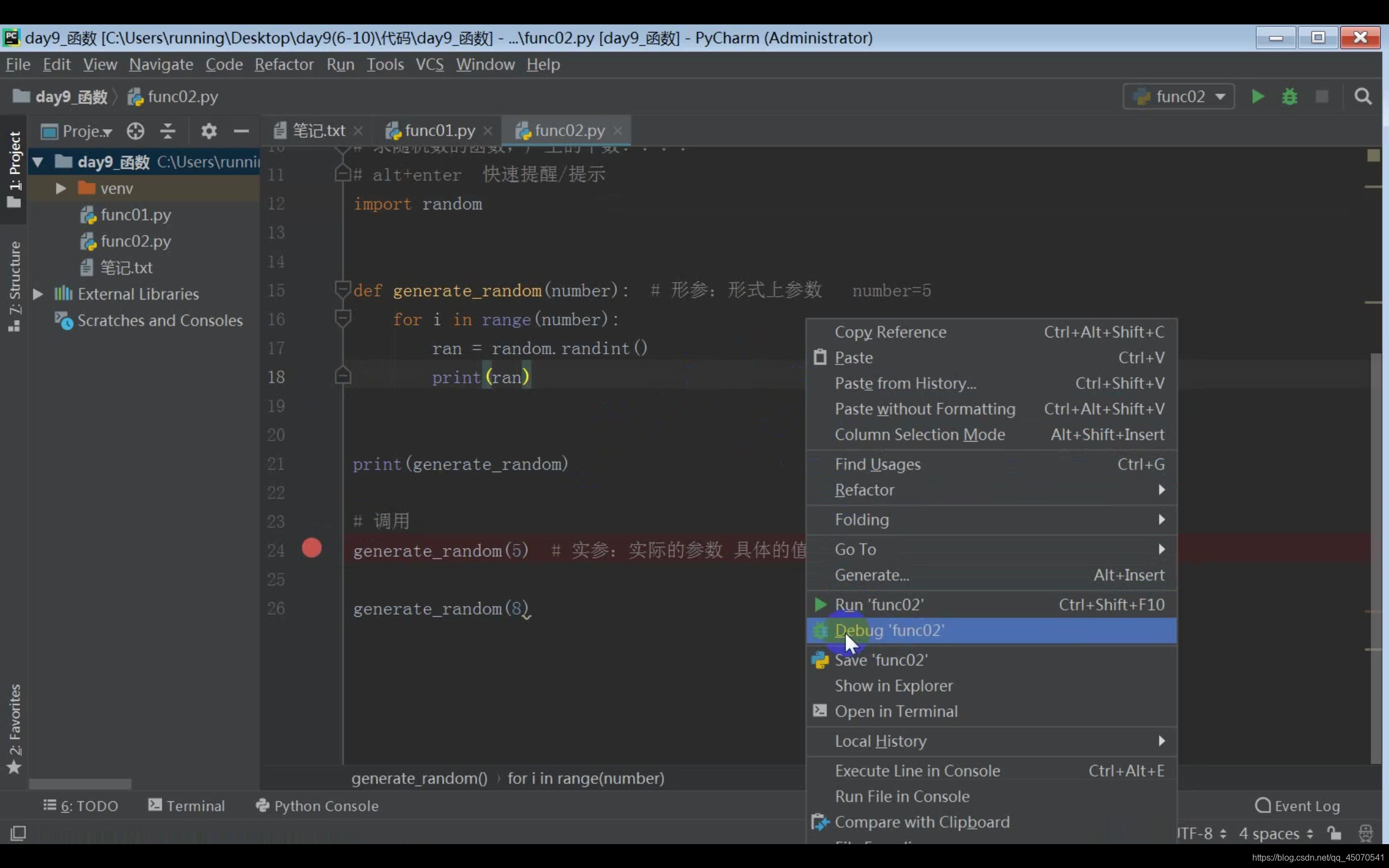Expand the venv folder
Viewport: 1389px width, 868px height.
coord(60,188)
